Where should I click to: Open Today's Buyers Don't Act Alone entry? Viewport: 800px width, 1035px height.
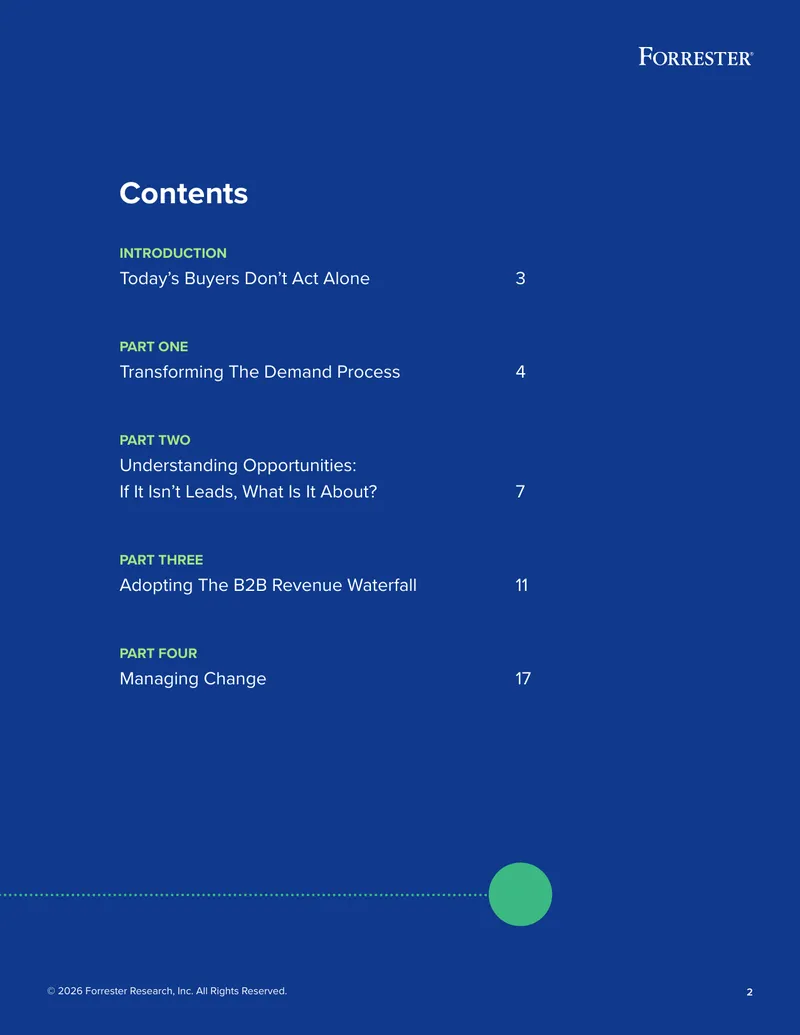point(244,279)
